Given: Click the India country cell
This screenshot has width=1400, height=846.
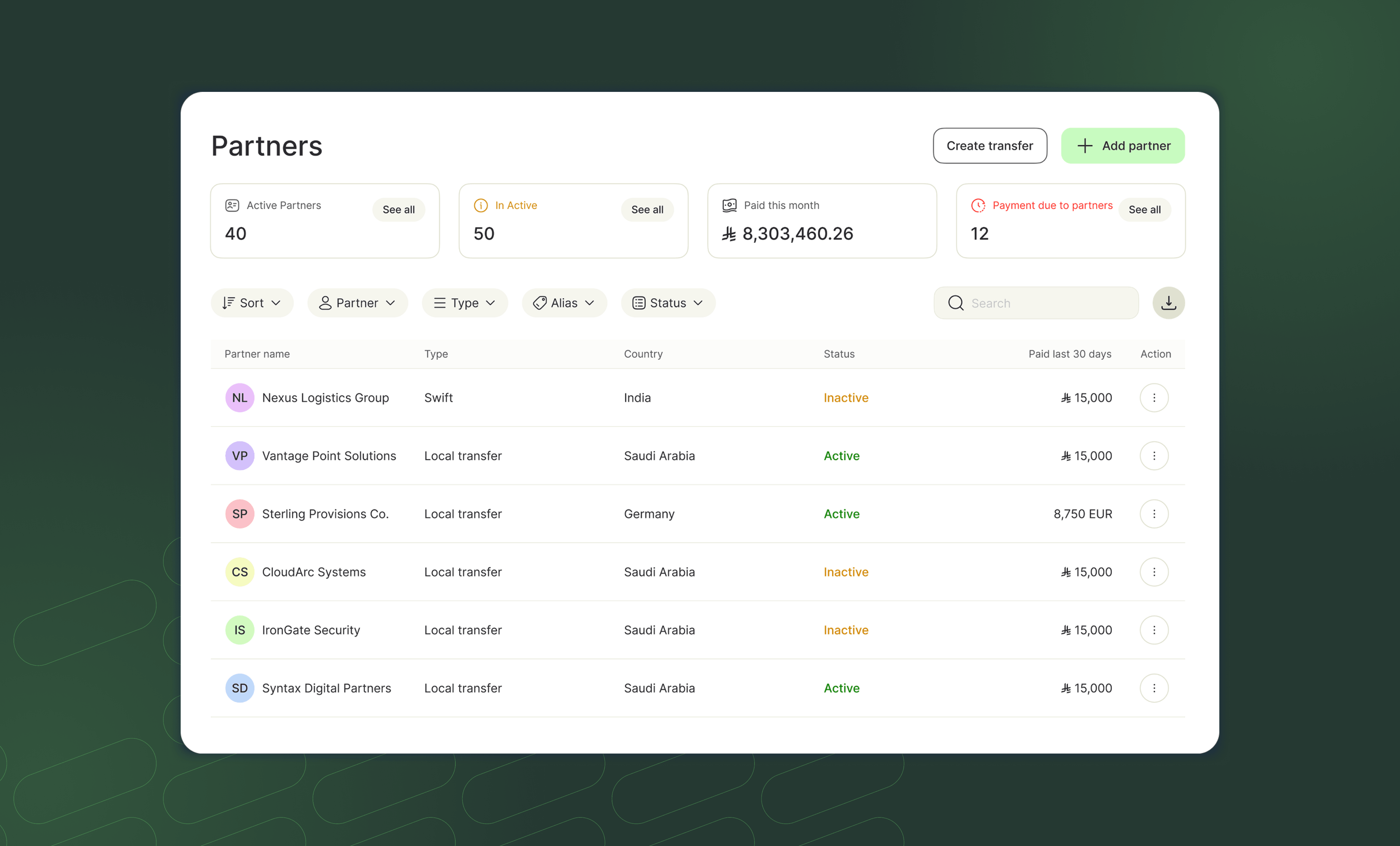Looking at the screenshot, I should (x=637, y=398).
